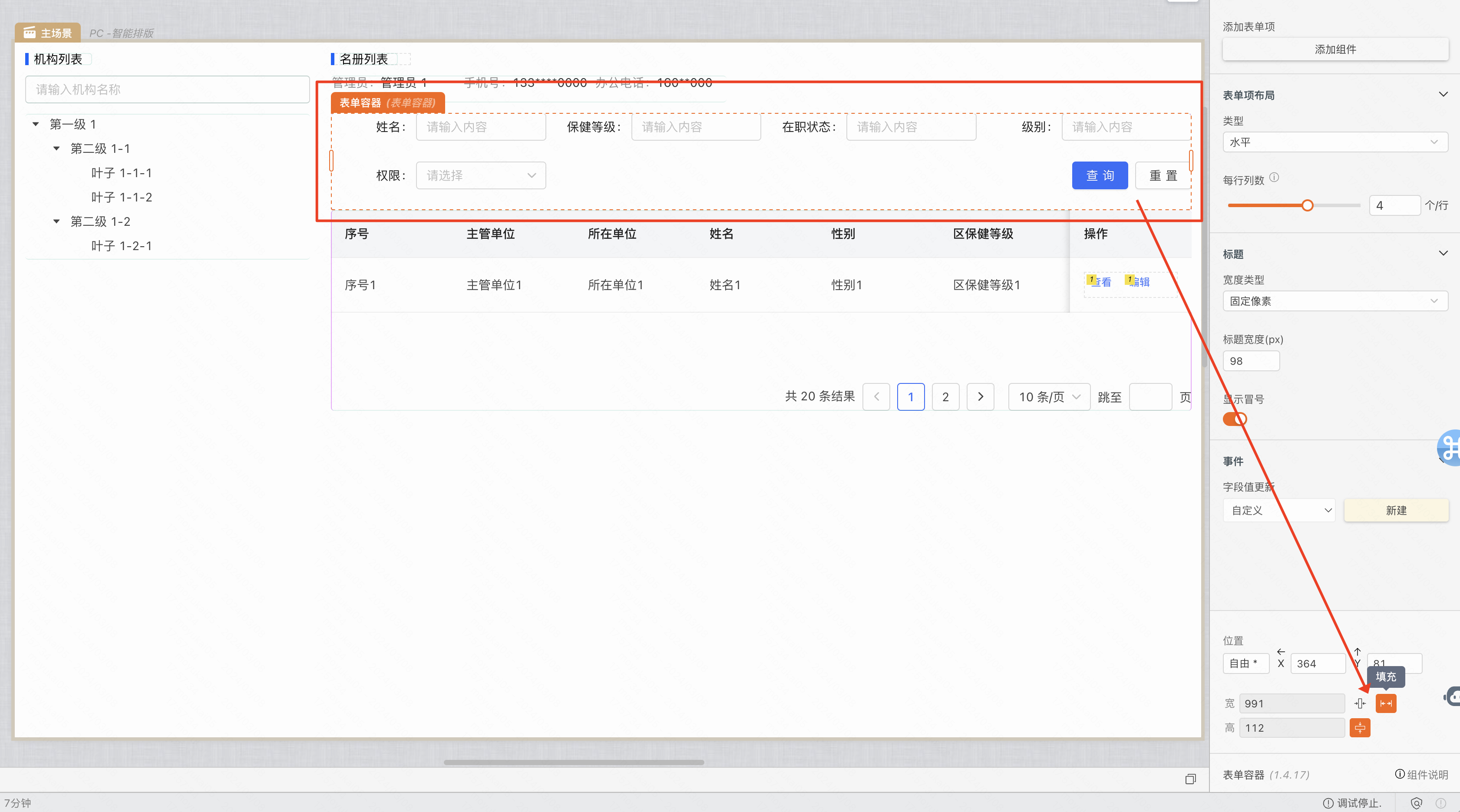The height and width of the screenshot is (812, 1460).
Task: Click the 所在单位 column header
Action: tap(612, 234)
